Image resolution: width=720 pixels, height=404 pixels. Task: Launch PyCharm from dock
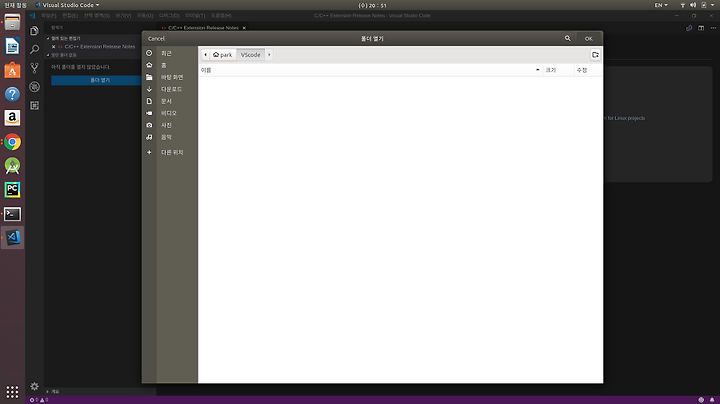click(x=12, y=190)
